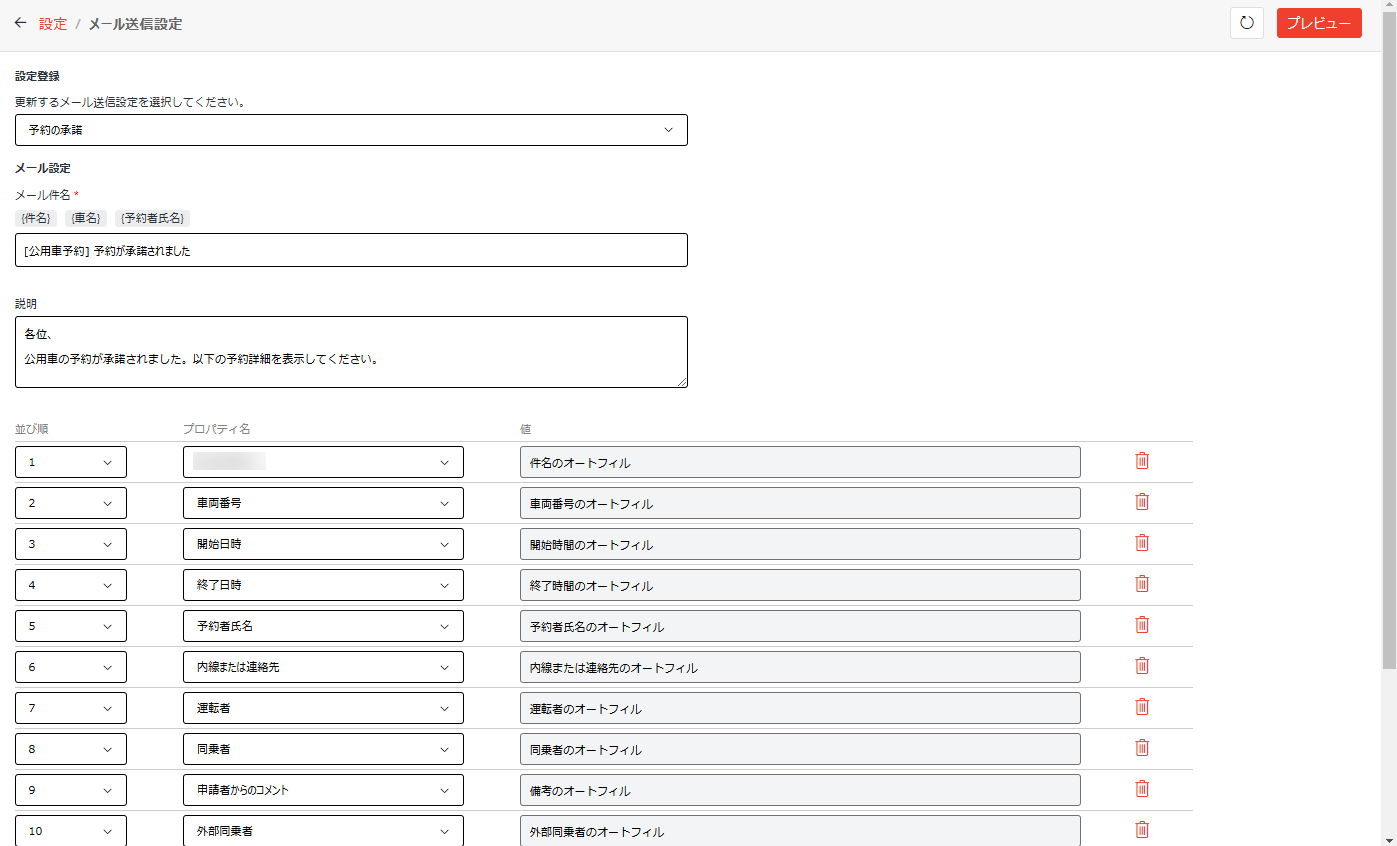This screenshot has width=1397, height=846.
Task: Open sort order dropdown showing 4
Action: pyautogui.click(x=71, y=585)
